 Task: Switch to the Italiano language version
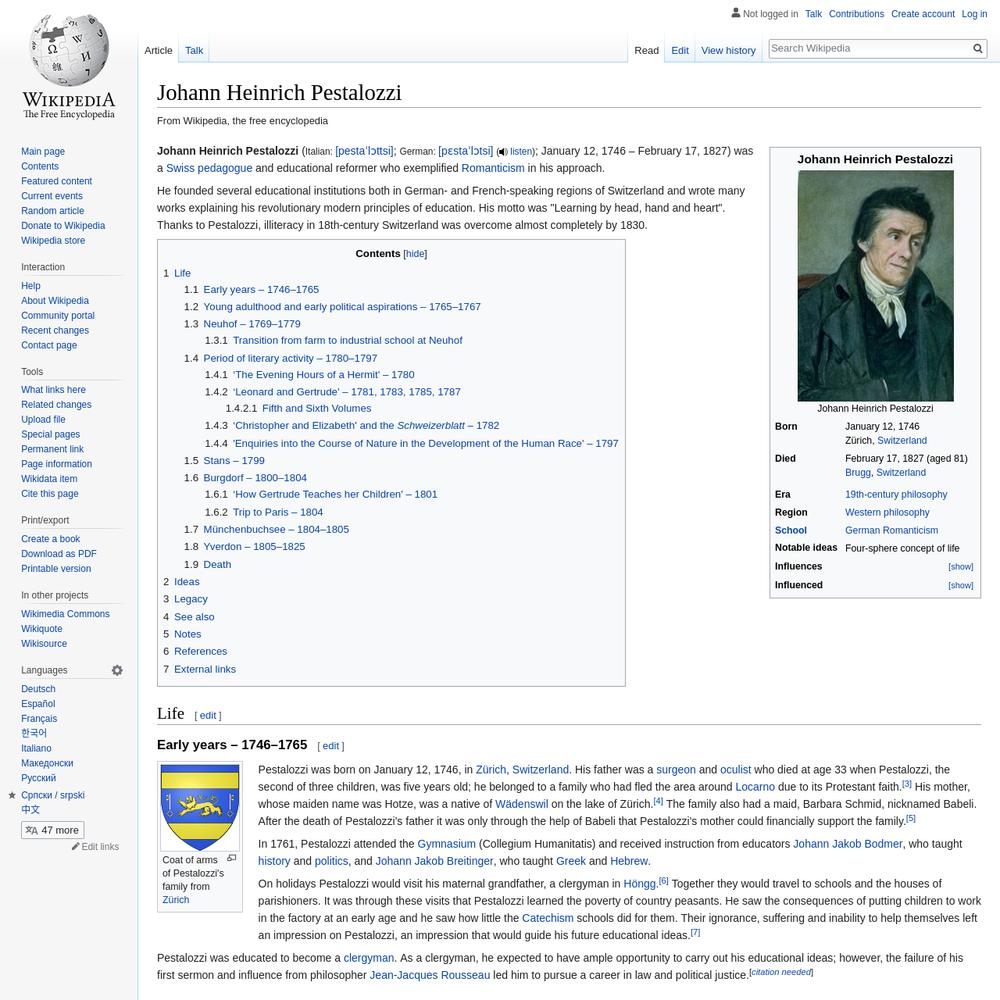[x=36, y=748]
